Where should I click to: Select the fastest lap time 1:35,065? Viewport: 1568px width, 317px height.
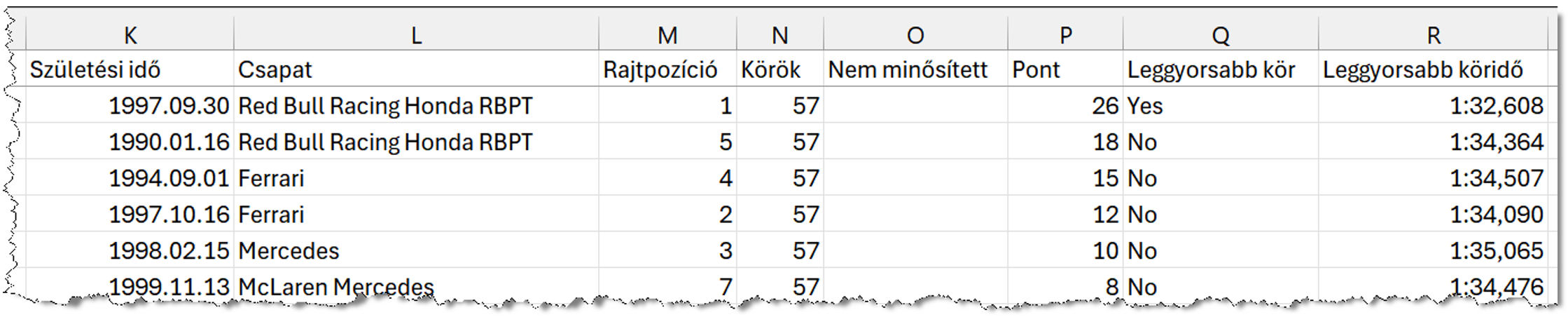click(x=1433, y=250)
